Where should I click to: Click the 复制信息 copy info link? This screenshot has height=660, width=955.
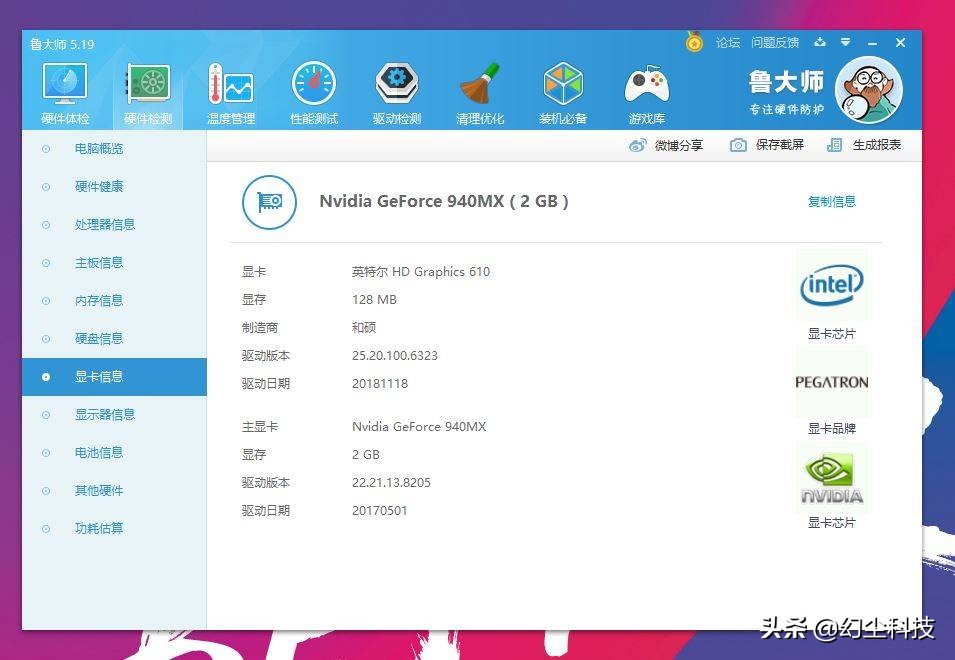pos(831,201)
